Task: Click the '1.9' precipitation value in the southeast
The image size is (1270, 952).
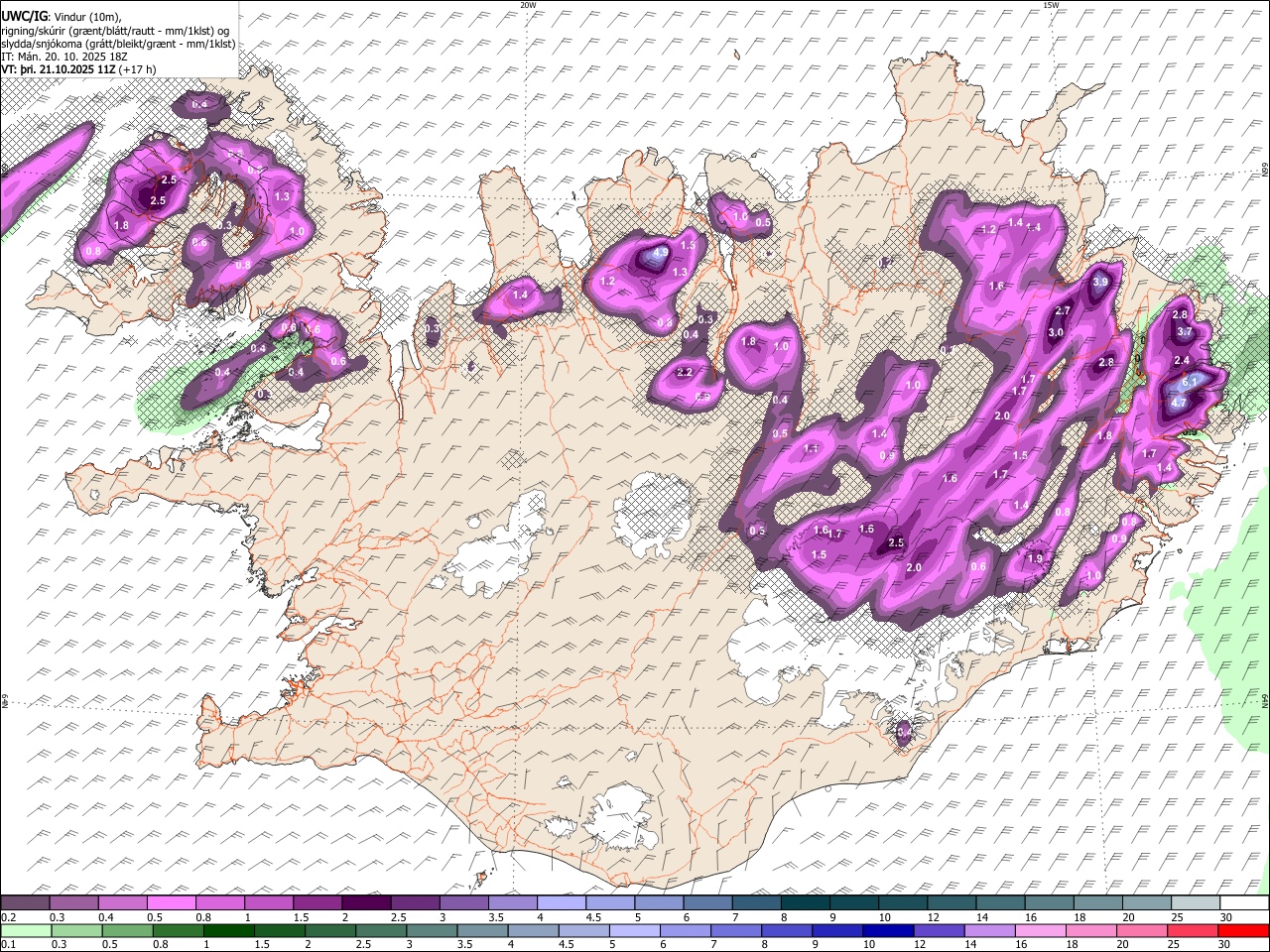Action: point(1035,558)
